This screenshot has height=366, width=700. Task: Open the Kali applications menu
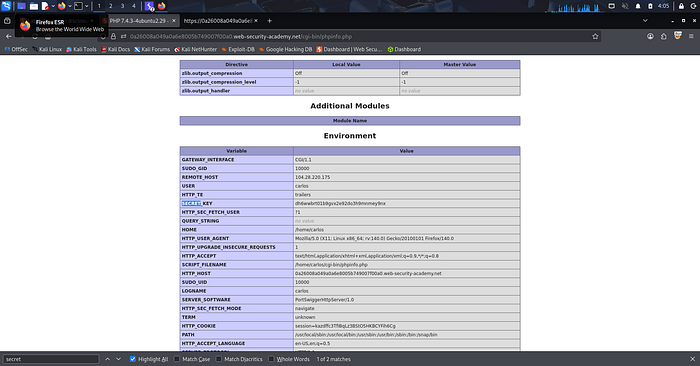6,6
